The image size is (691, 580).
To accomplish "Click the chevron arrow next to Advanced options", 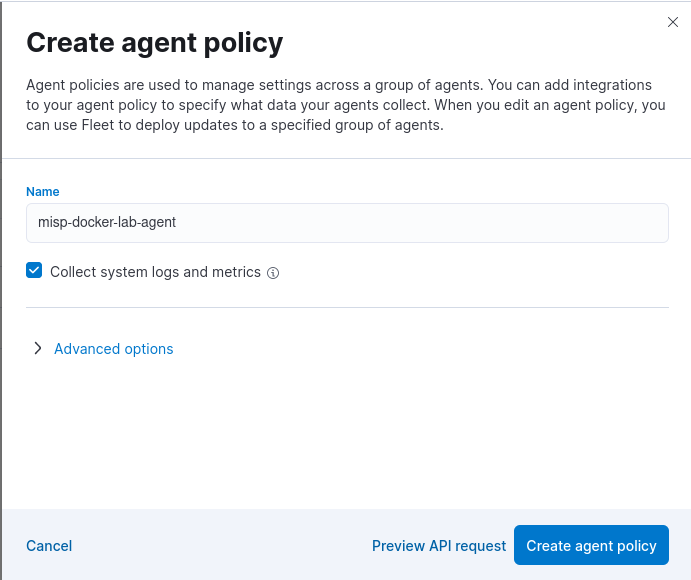I will [38, 349].
